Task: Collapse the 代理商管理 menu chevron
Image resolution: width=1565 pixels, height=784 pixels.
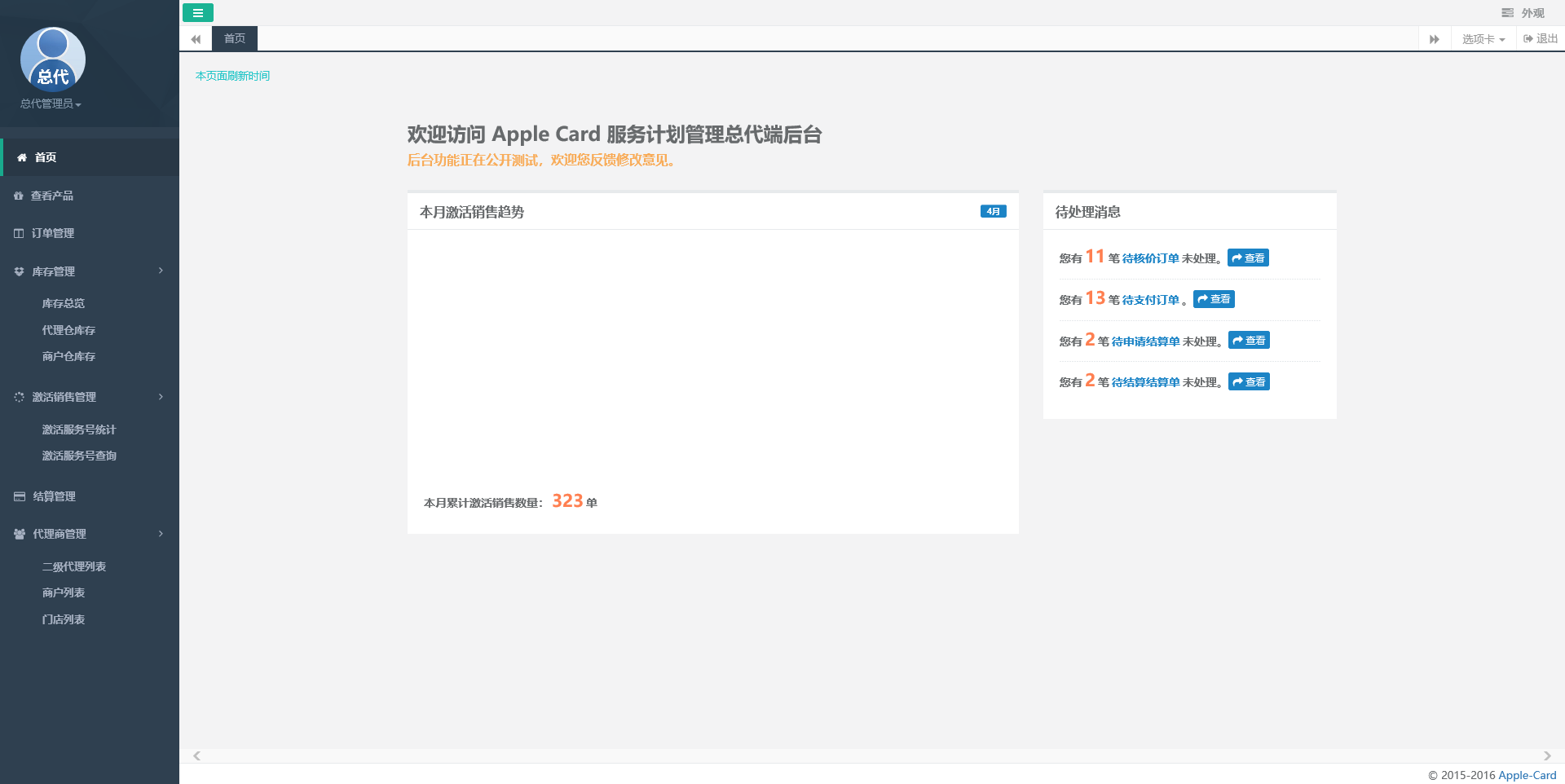Action: click(x=161, y=534)
